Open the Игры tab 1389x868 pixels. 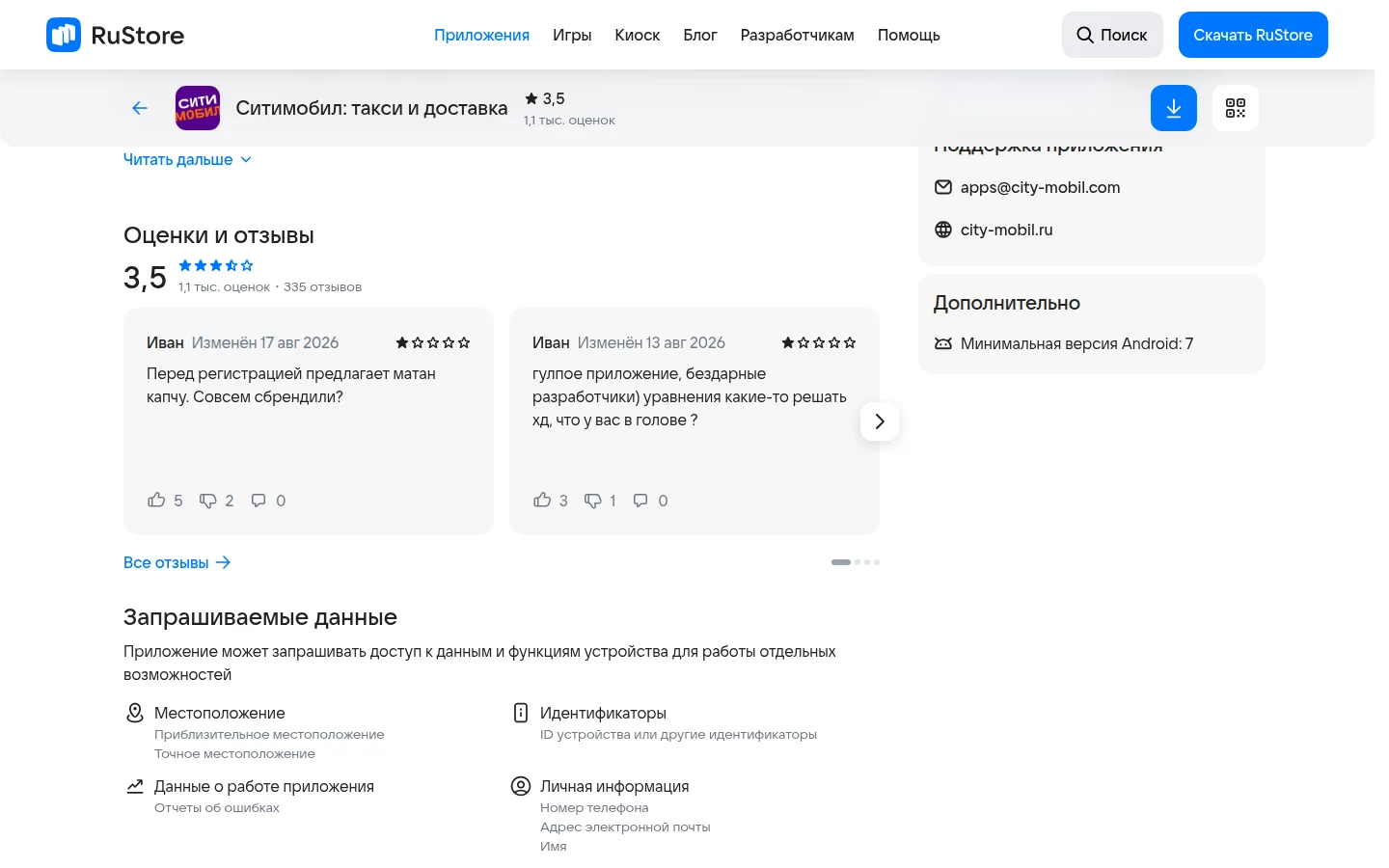[x=572, y=35]
